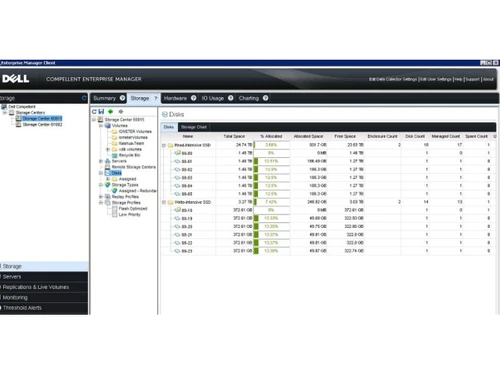Collapse the Write-Intensive SSD group row
The image size is (500, 375).
[x=164, y=202]
